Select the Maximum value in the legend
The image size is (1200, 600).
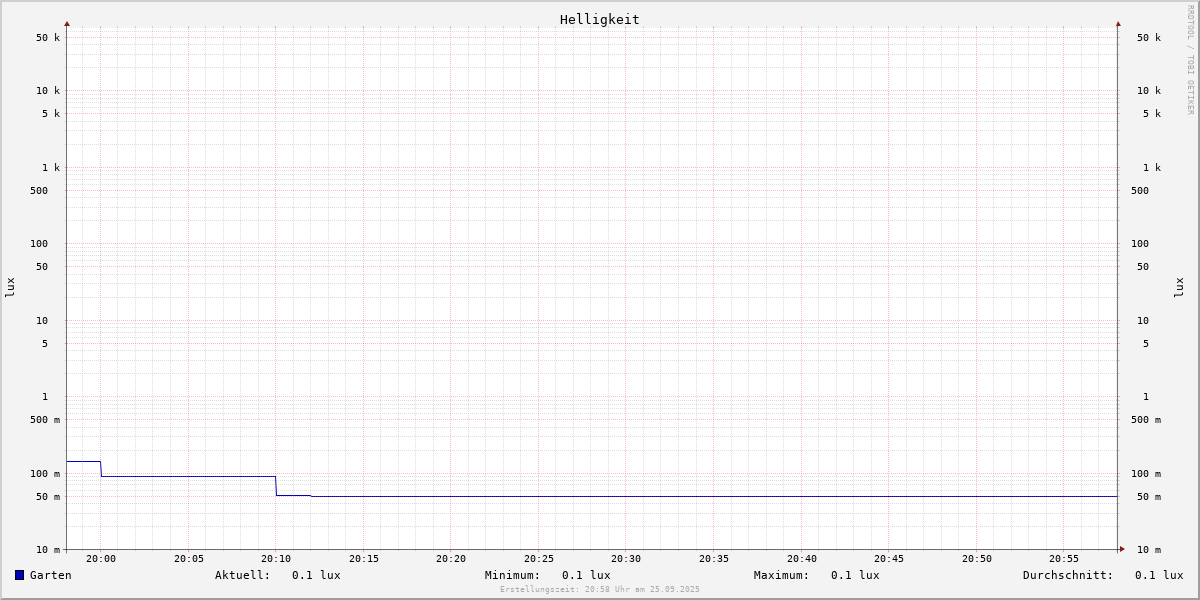(x=855, y=575)
